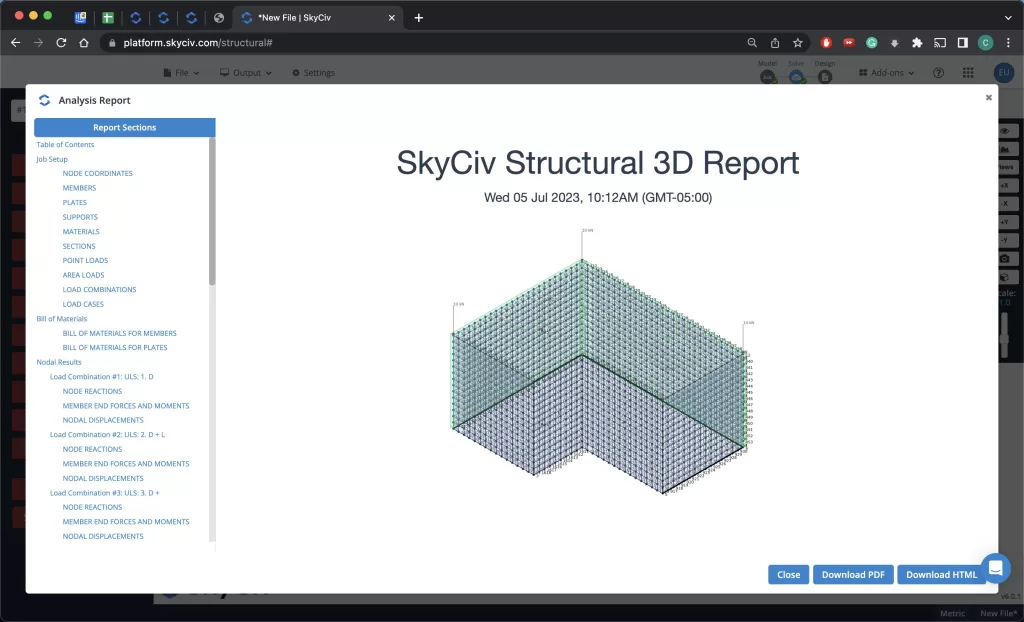Open BILL OF MATERIALS FOR PLATES
Screen dimensions: 1024x622
pyautogui.click(x=115, y=348)
